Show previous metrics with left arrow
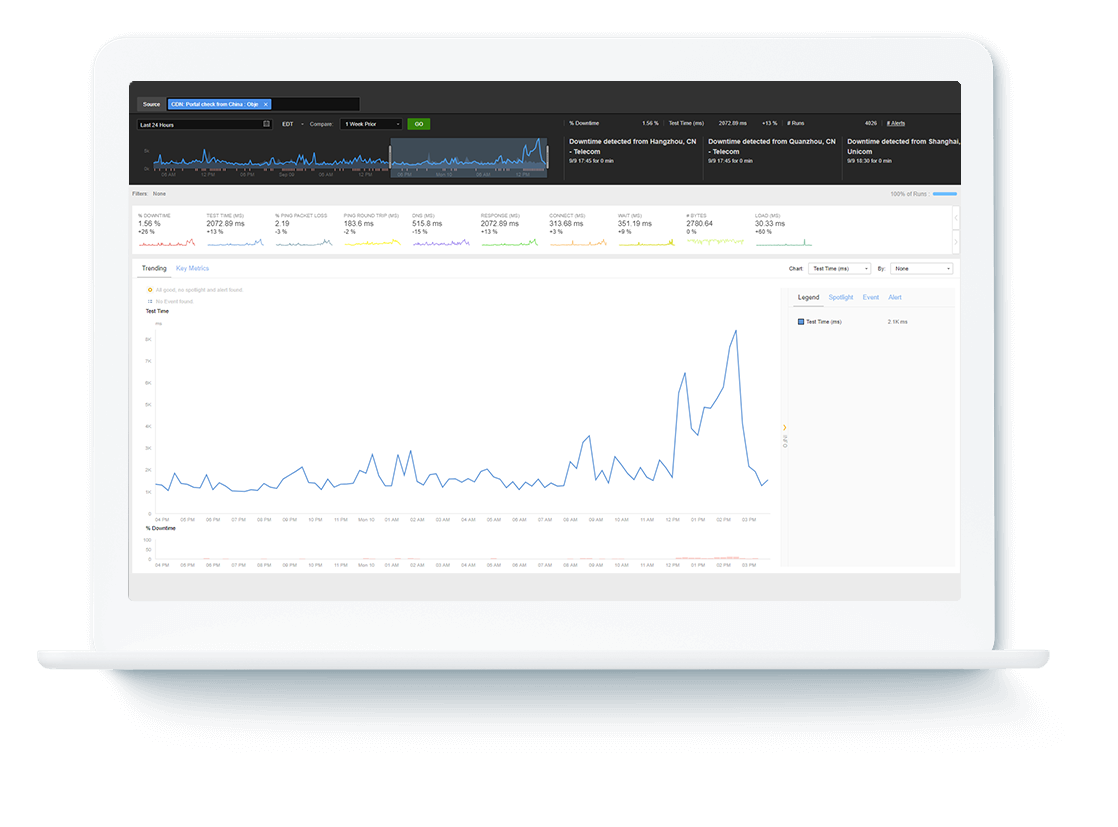This screenshot has width=1118, height=827. pos(956,218)
